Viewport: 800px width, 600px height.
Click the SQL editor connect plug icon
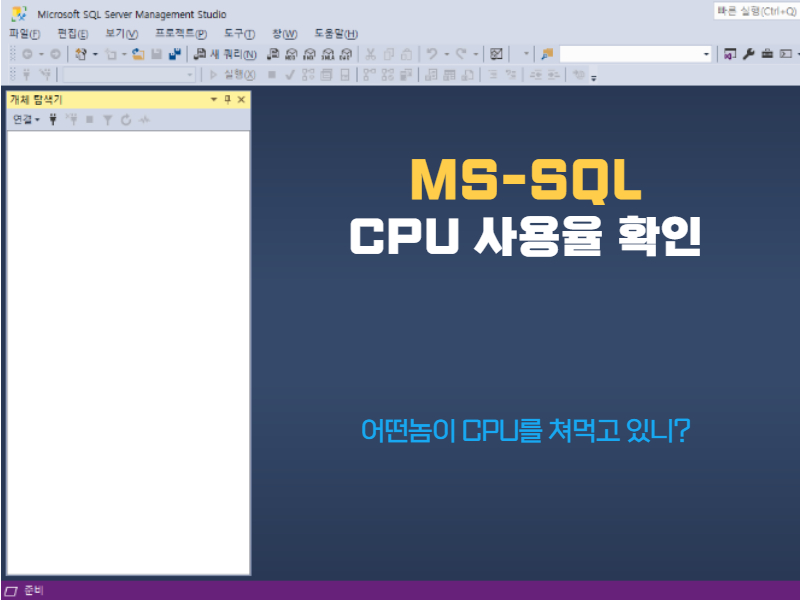point(27,75)
